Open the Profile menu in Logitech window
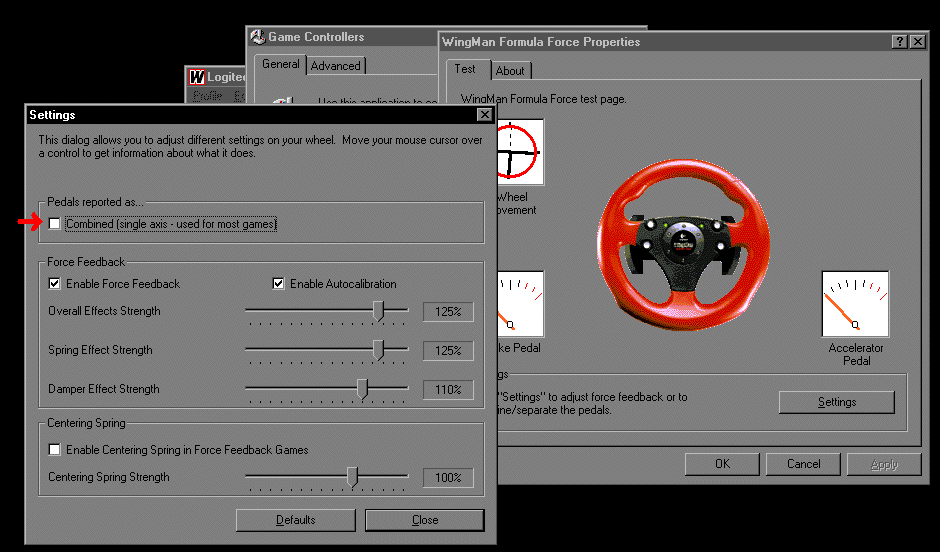Screen dimensions: 940x552 pyautogui.click(x=207, y=96)
